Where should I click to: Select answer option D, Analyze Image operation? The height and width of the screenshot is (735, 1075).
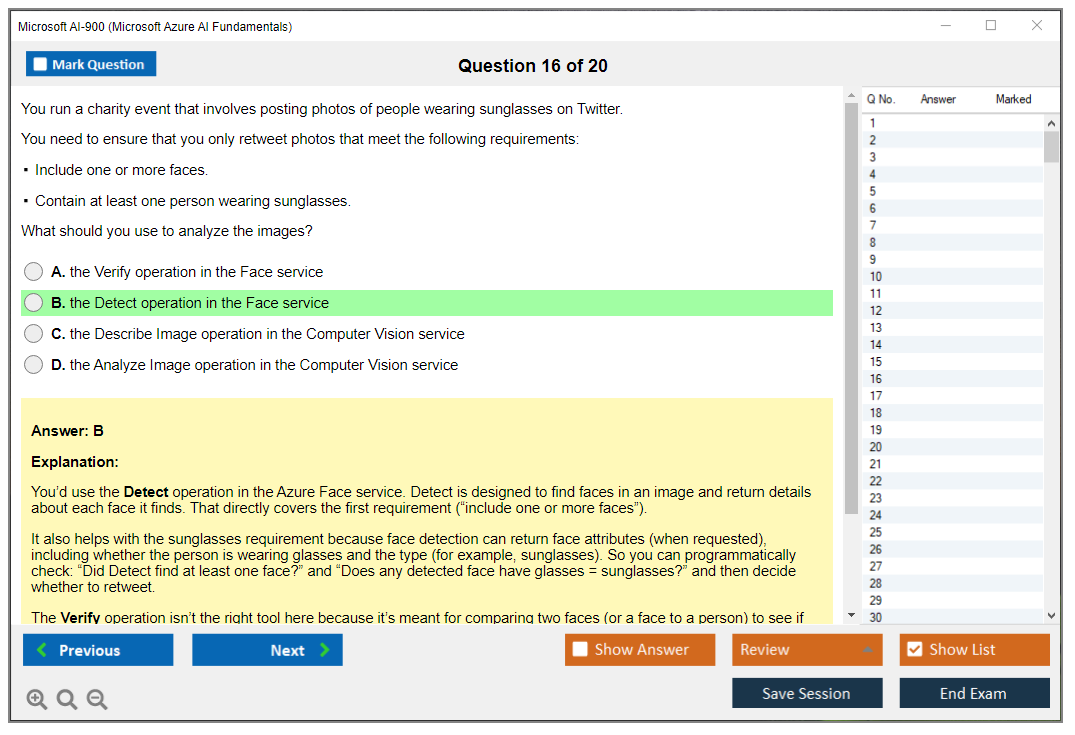tap(33, 364)
